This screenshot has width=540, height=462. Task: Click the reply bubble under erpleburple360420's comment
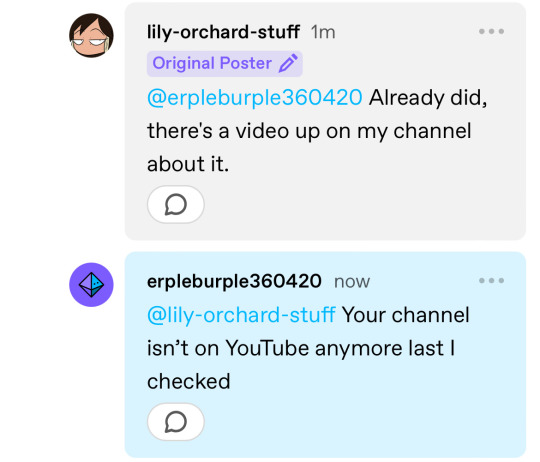click(x=176, y=422)
